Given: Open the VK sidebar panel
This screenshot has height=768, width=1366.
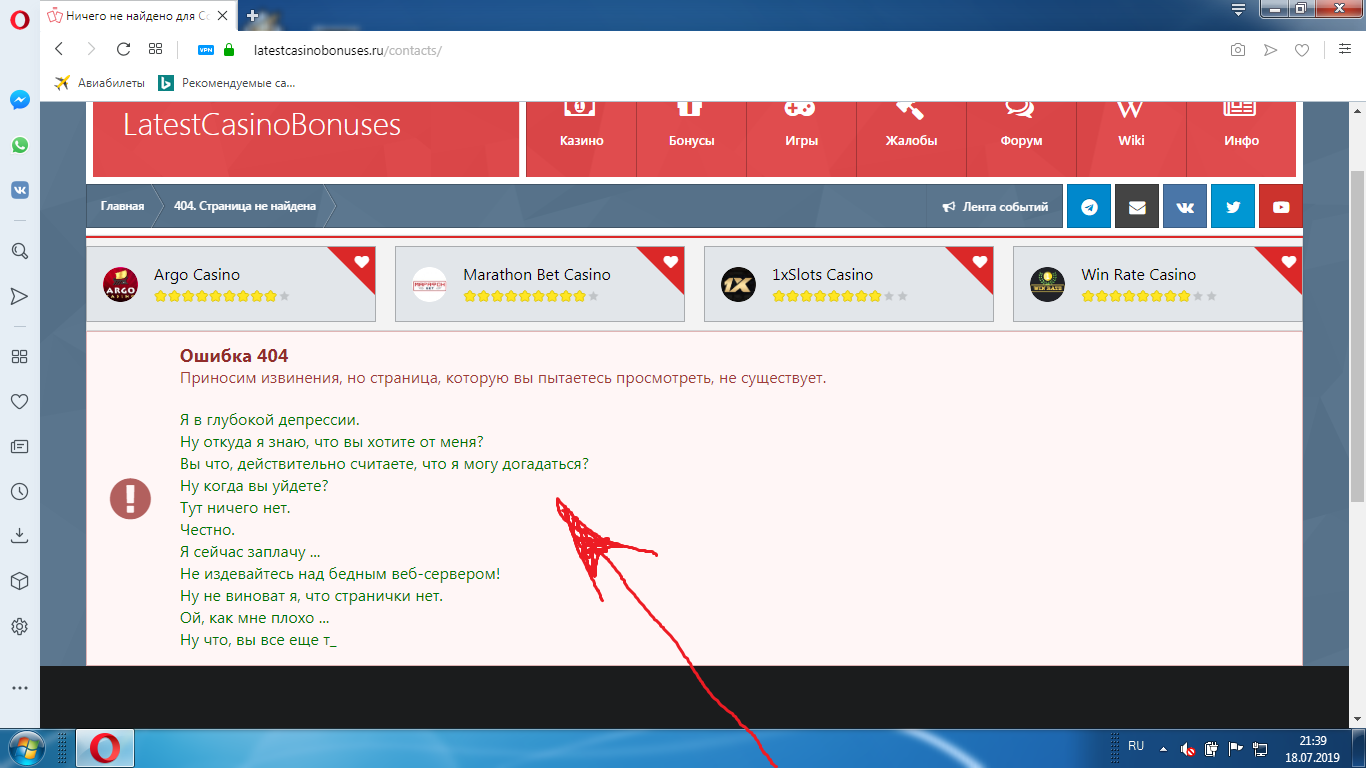Looking at the screenshot, I should click(19, 189).
